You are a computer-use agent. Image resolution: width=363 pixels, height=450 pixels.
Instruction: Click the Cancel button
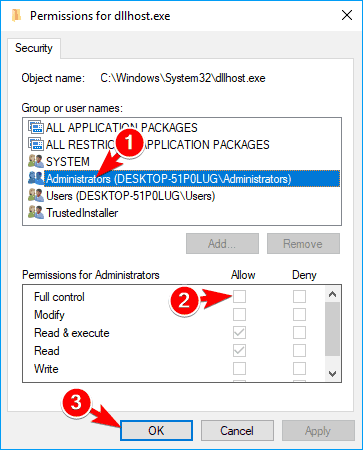(237, 430)
